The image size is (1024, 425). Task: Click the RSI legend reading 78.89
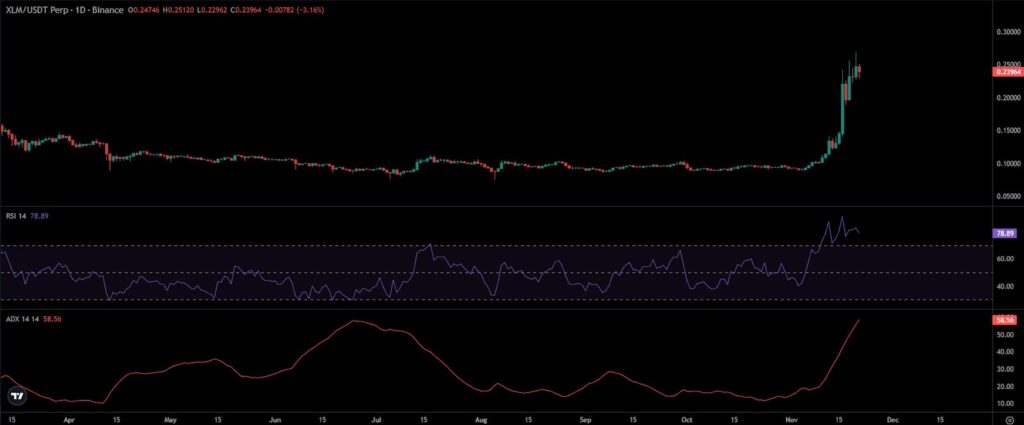coord(39,215)
